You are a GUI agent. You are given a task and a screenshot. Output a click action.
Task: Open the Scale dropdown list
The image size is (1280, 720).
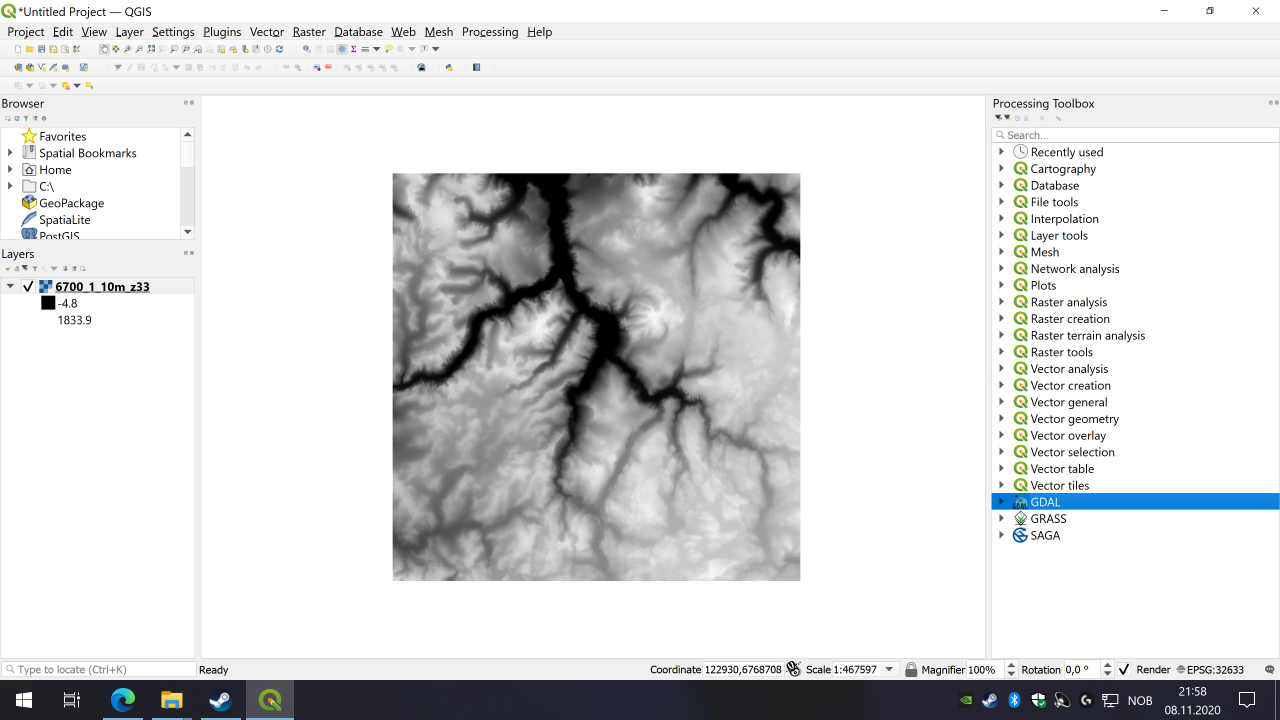[x=889, y=670]
